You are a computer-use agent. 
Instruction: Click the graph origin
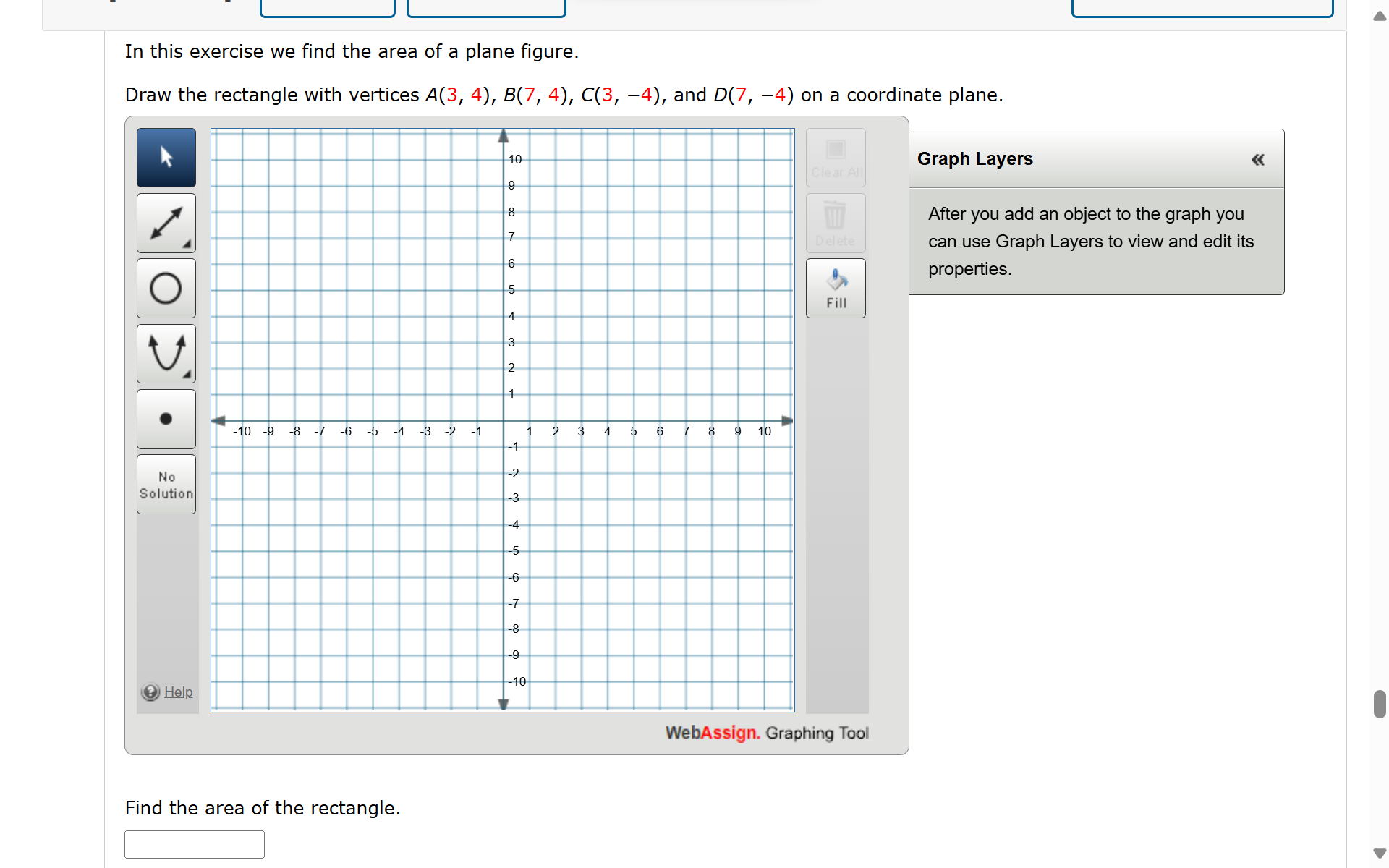tap(504, 420)
